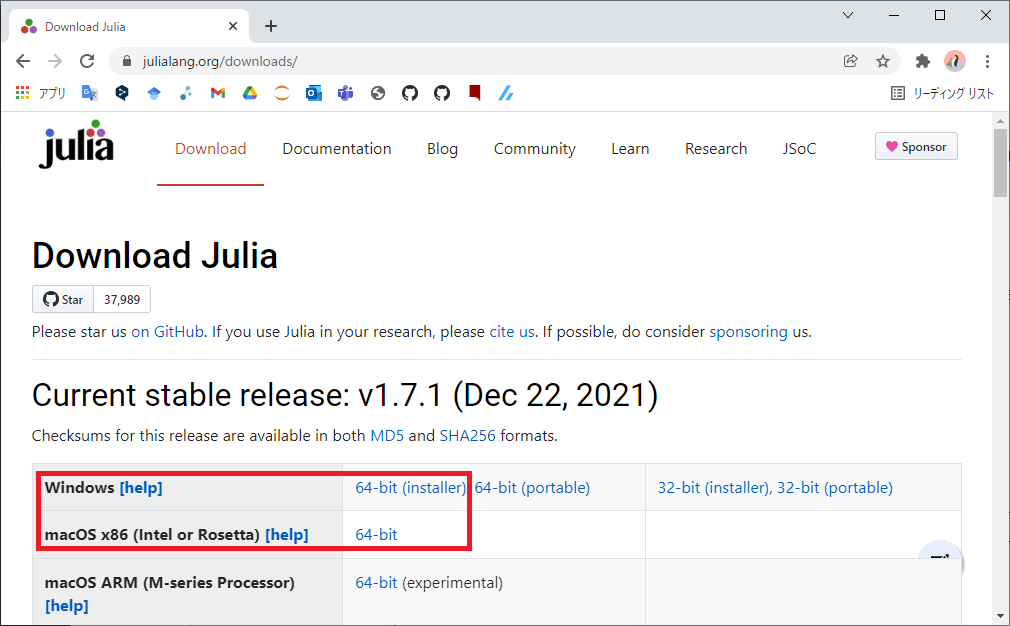The width and height of the screenshot is (1010, 626).
Task: Open the GitHub bookmark beside the globe icon
Action: [410, 93]
